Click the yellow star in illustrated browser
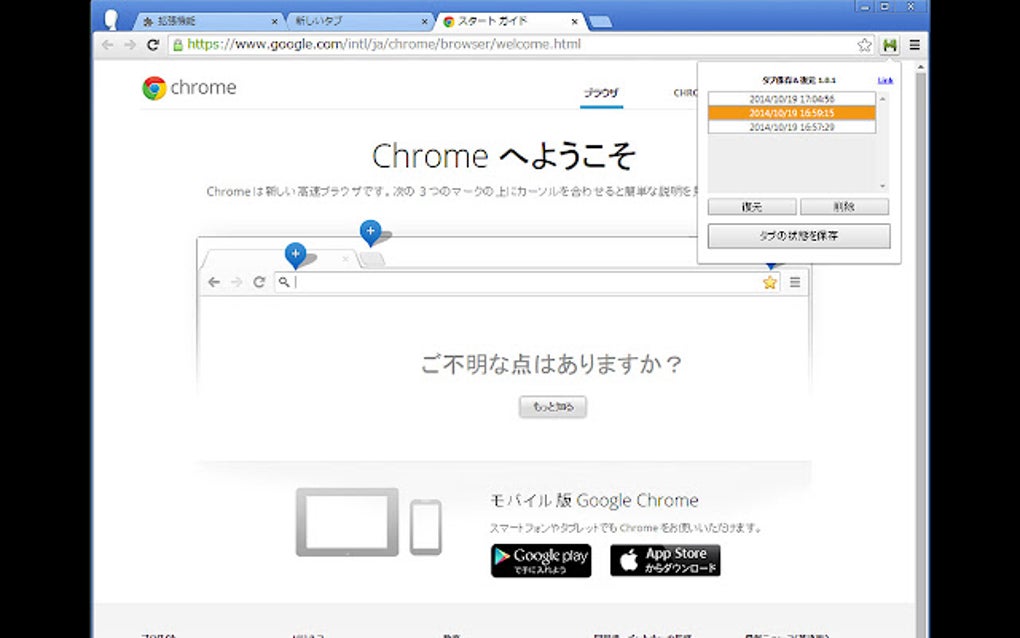Screen dimensions: 1020x638 click(x=770, y=282)
